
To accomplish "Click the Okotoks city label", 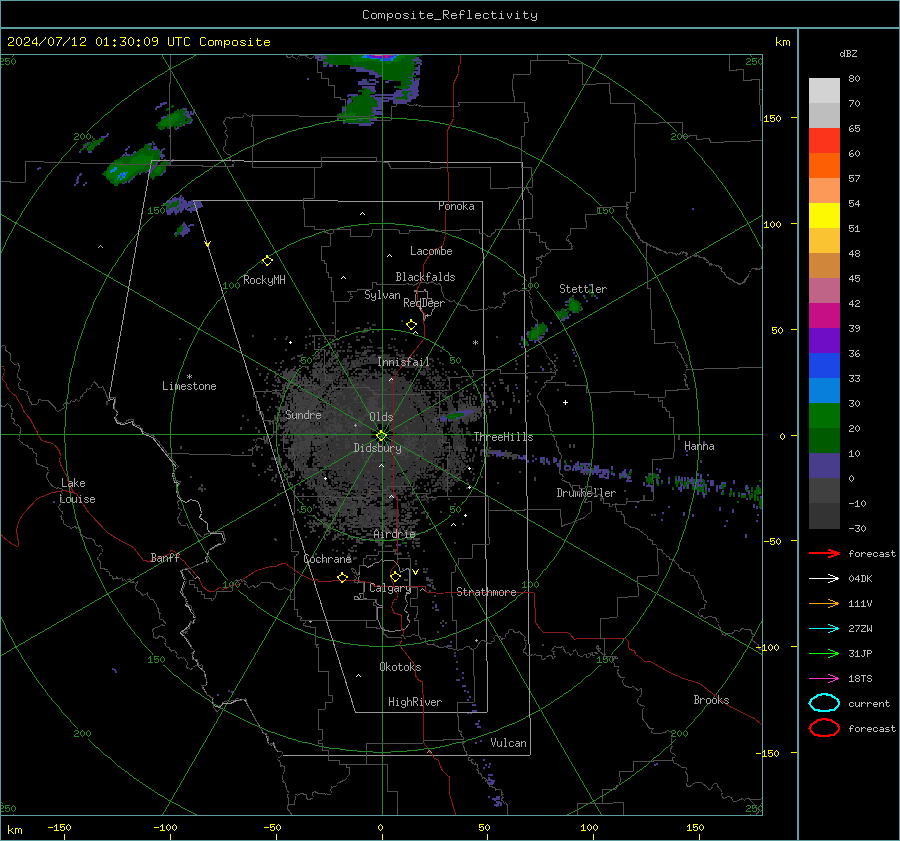I will [x=400, y=667].
